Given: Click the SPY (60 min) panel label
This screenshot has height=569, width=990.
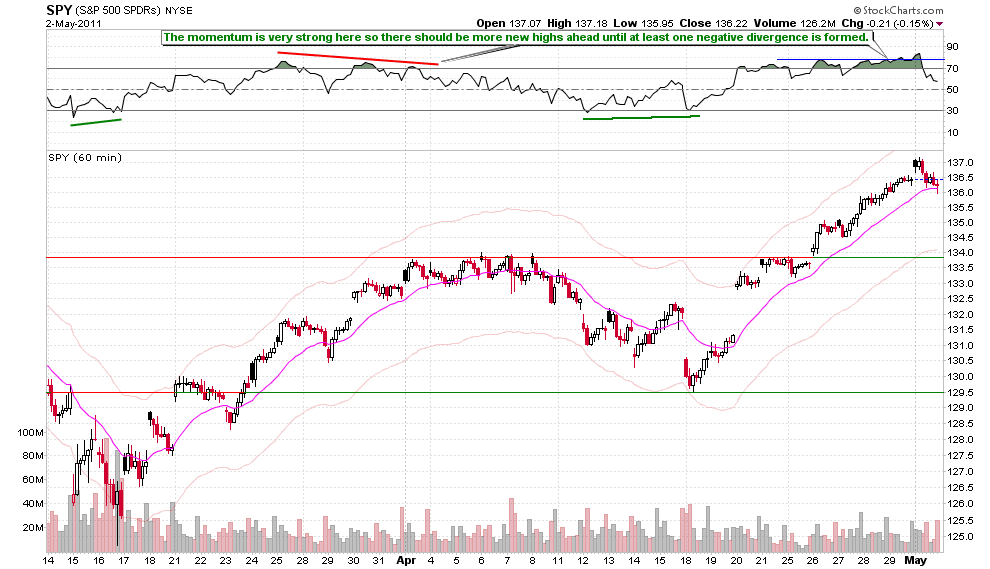Looking at the screenshot, I should tap(85, 158).
